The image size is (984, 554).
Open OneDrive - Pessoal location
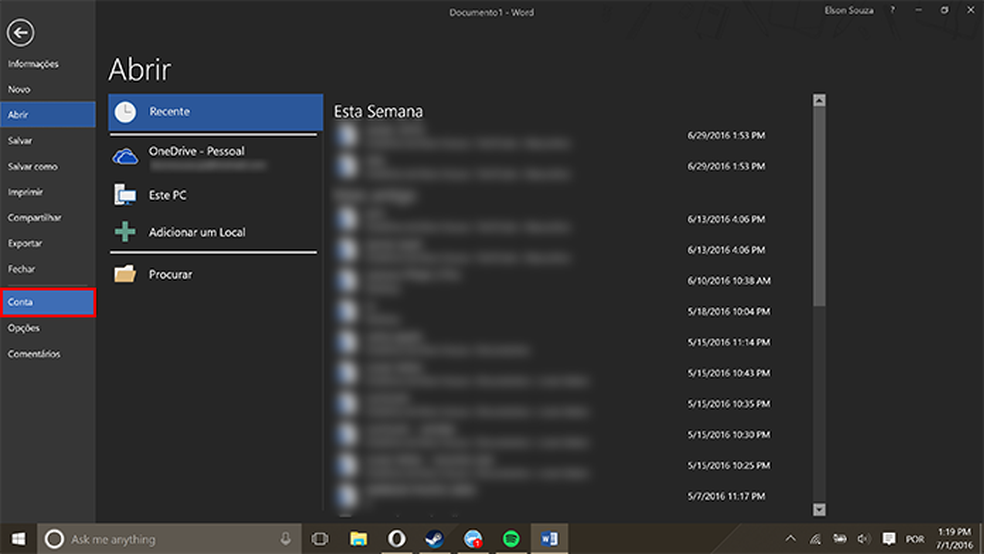point(215,157)
